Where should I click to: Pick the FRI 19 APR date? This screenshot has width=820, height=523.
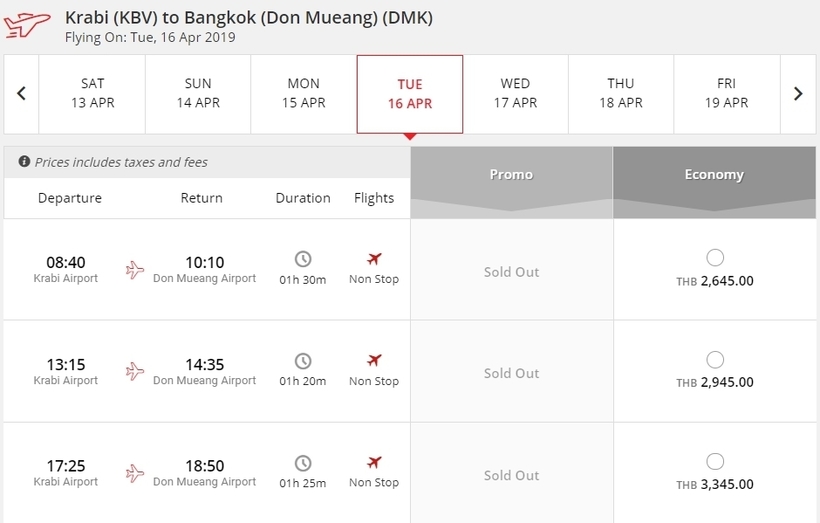(727, 94)
